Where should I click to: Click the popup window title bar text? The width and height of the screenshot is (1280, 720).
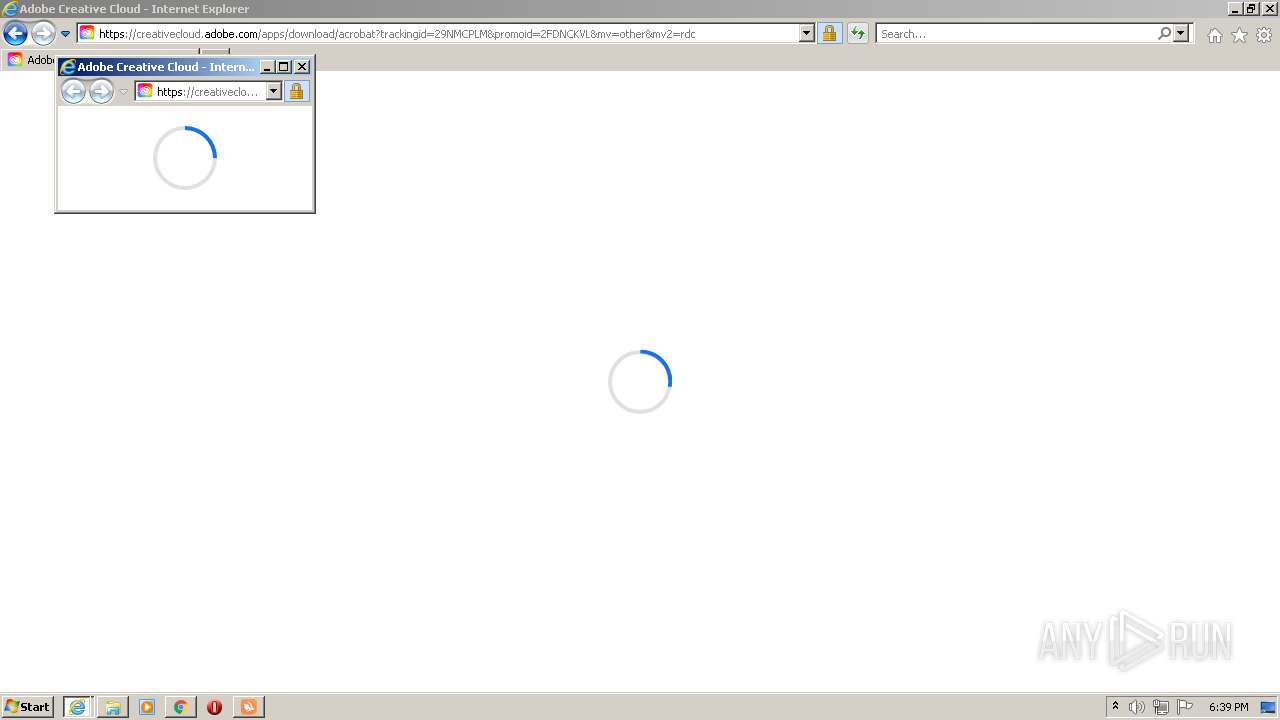167,67
